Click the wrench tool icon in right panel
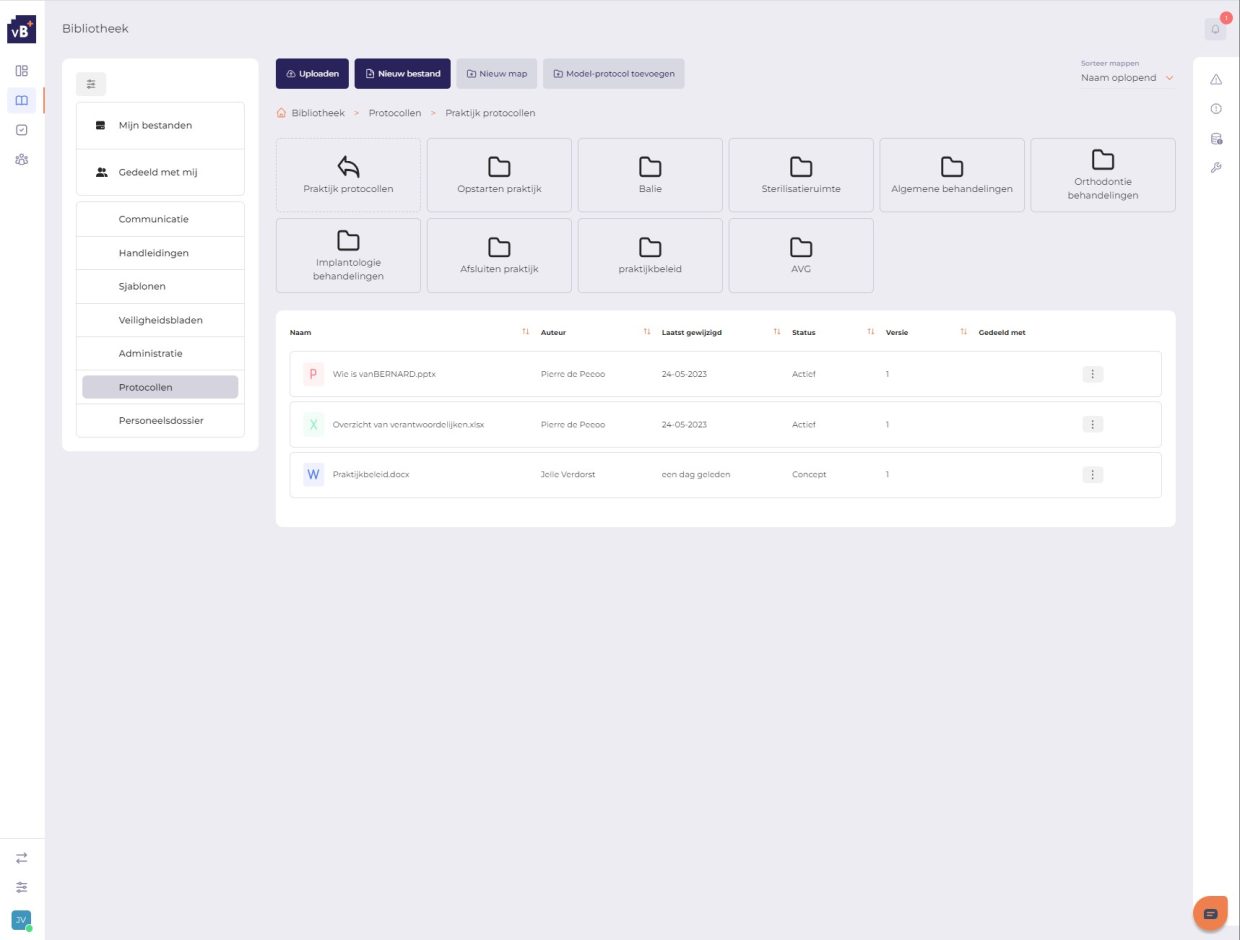The width and height of the screenshot is (1240, 940). coord(1216,167)
